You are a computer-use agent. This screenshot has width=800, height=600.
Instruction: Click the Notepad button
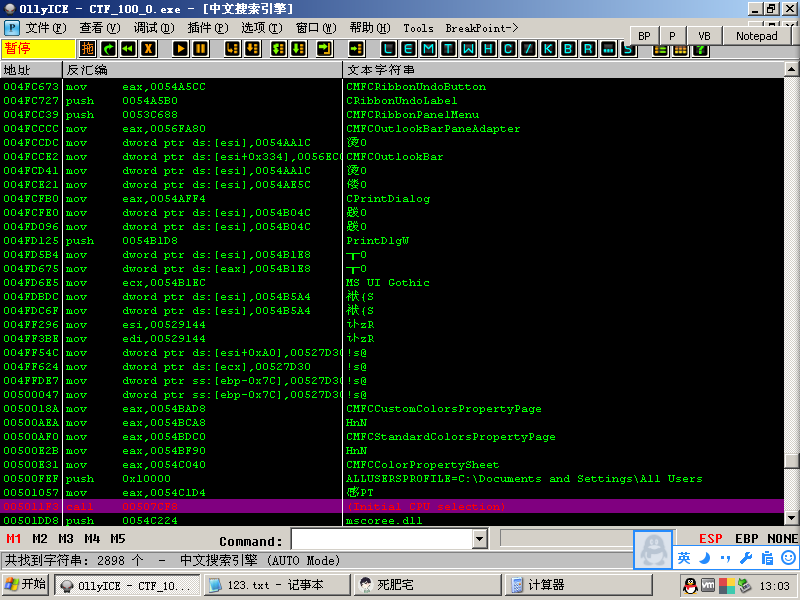coord(756,36)
